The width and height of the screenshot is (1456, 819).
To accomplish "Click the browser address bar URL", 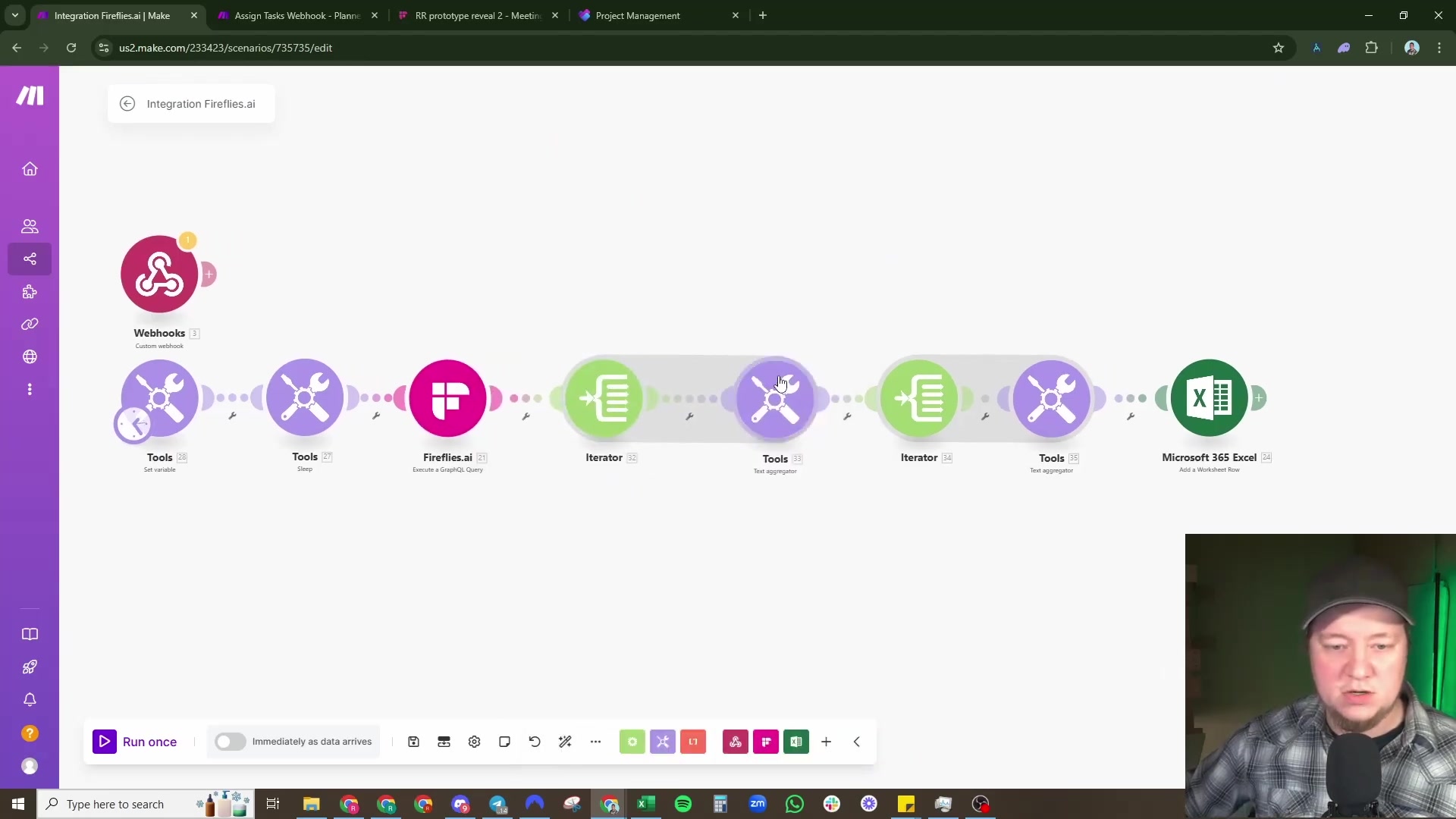I will [225, 48].
